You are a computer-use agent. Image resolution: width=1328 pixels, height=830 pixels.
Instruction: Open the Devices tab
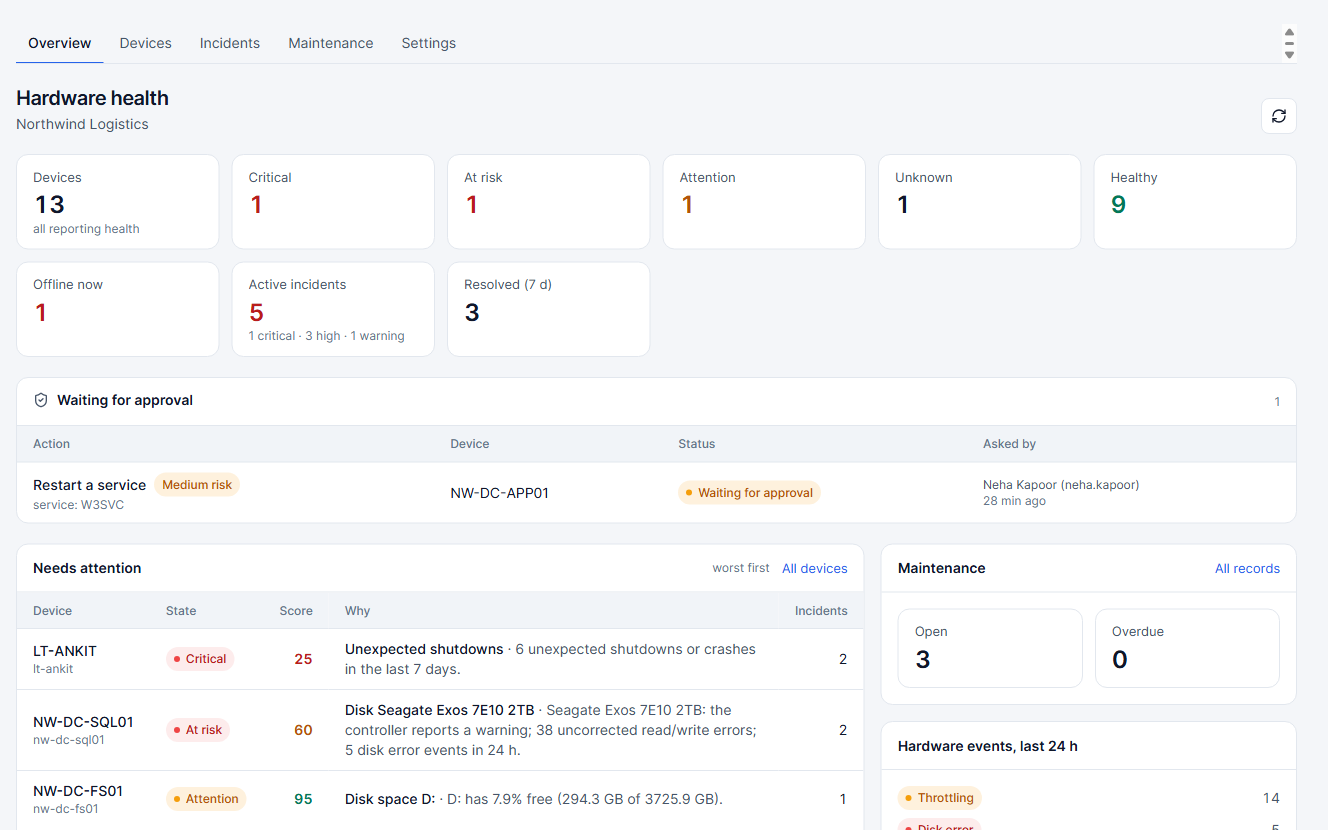click(146, 43)
